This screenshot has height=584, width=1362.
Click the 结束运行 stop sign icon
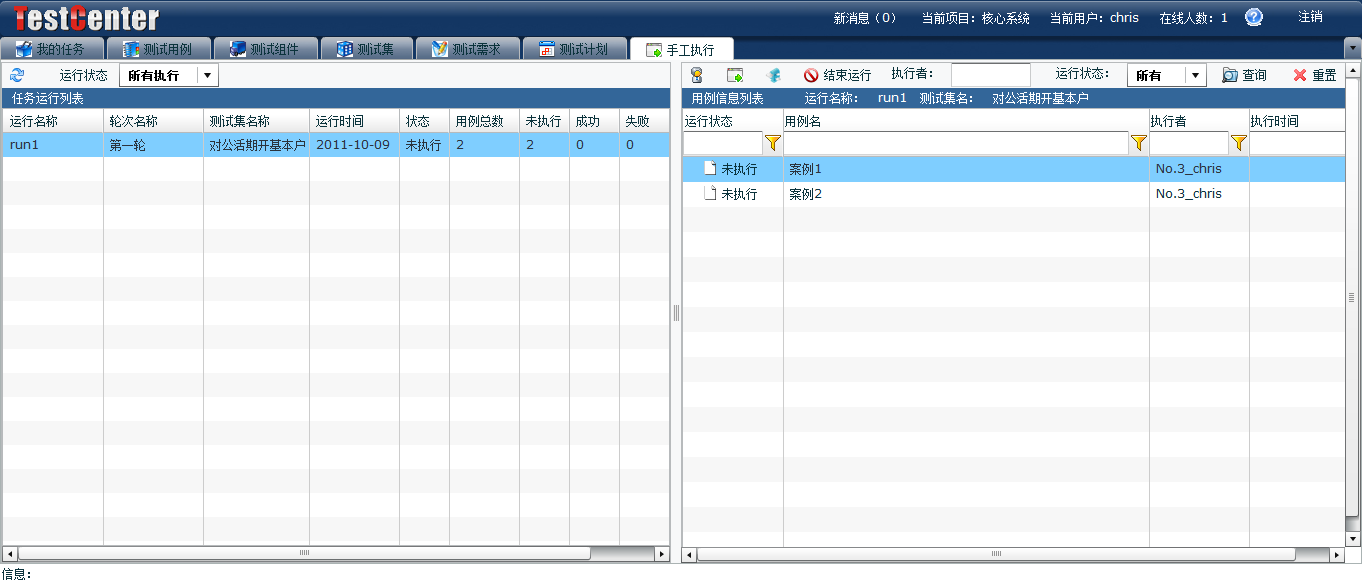pyautogui.click(x=809, y=75)
